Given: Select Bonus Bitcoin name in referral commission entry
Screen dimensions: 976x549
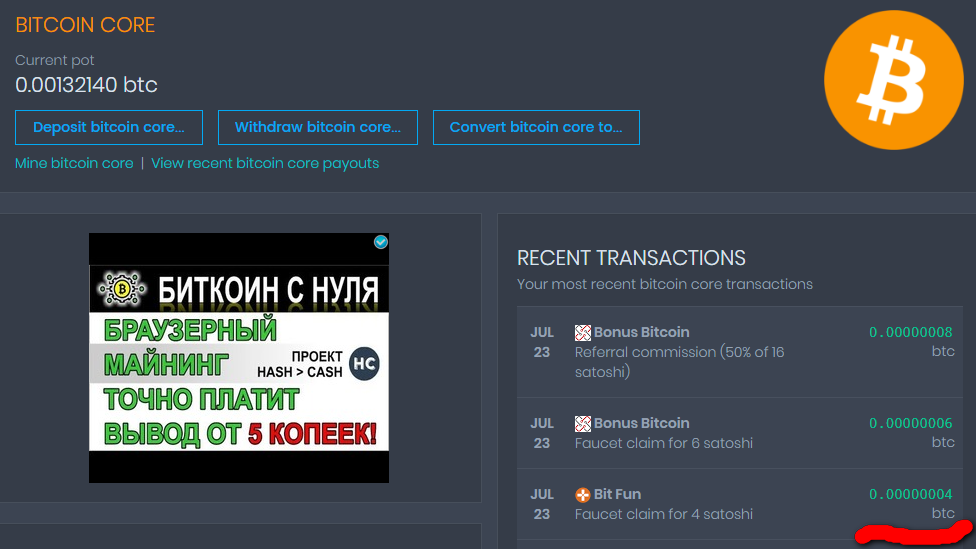Looking at the screenshot, I should pos(641,332).
